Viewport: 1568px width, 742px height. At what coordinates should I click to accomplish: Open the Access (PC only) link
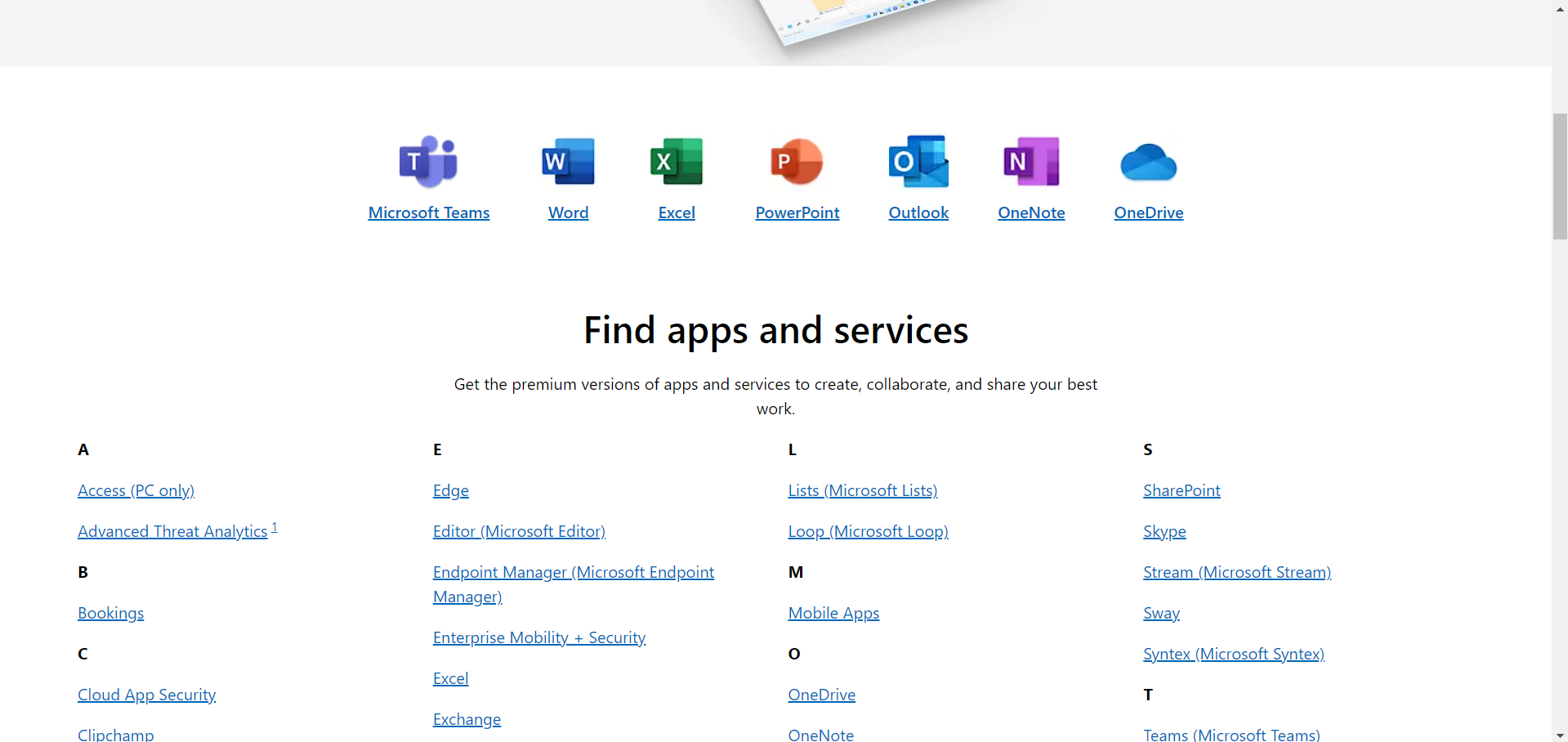[136, 490]
